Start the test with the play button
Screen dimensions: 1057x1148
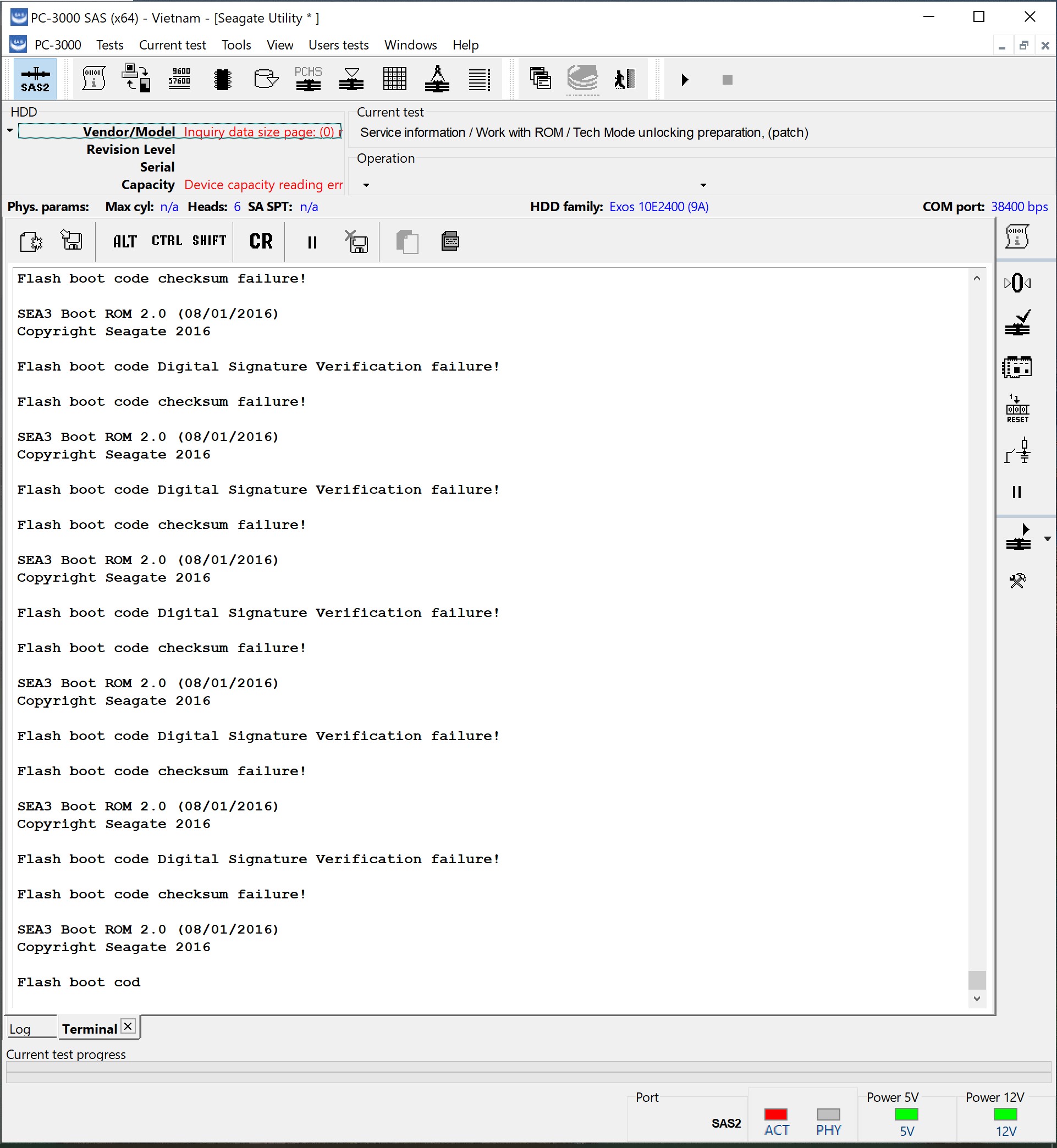click(x=685, y=80)
